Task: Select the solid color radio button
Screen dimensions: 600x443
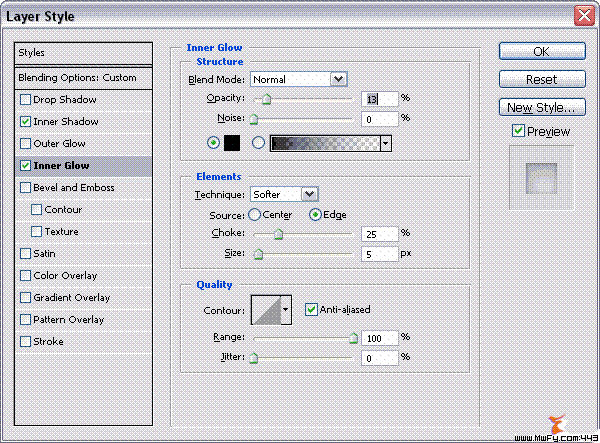Action: [213, 143]
